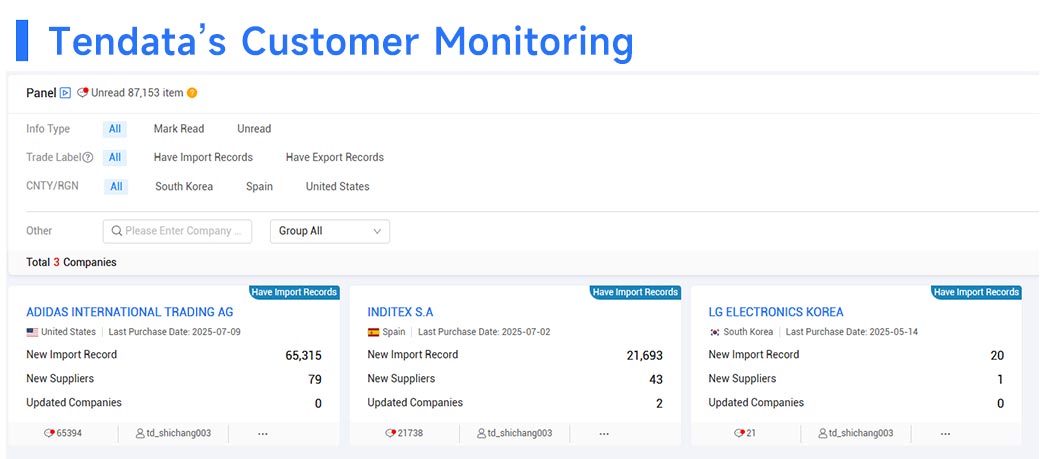Open the more options ellipsis on INDITEX card
The height and width of the screenshot is (459, 1046).
604,434
